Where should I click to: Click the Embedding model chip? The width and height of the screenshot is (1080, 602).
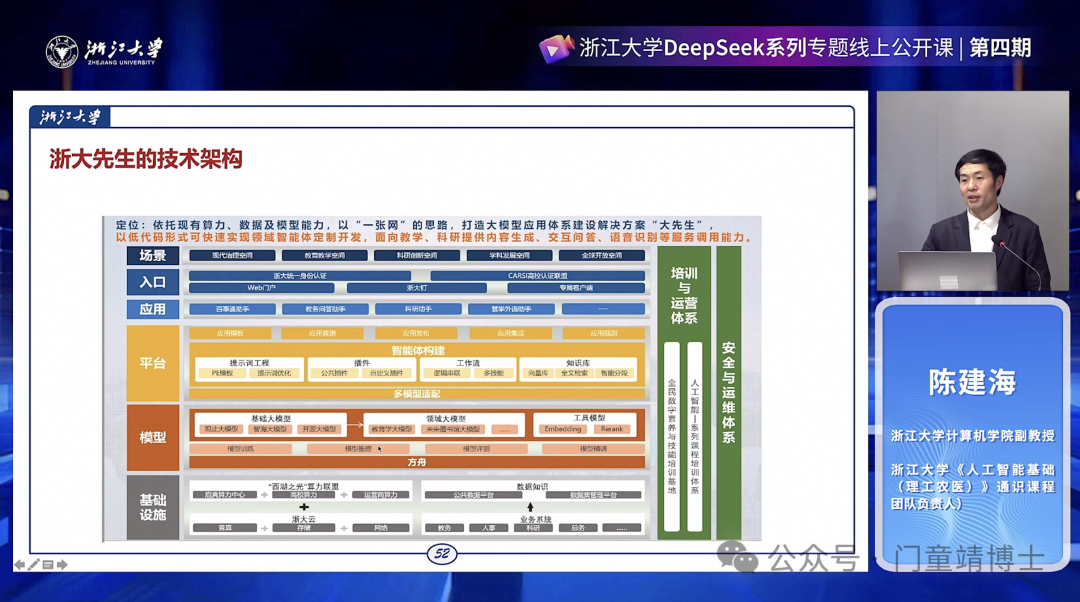click(563, 429)
